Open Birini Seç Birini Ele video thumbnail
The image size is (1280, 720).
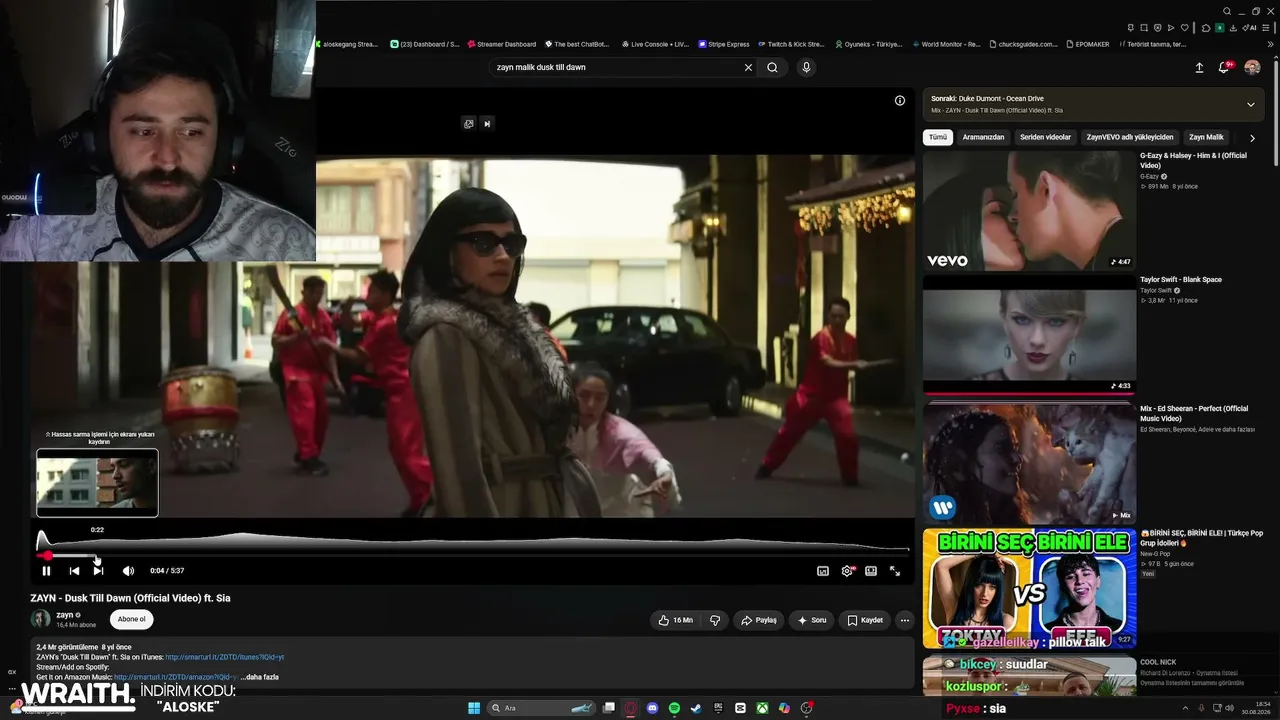point(1029,588)
